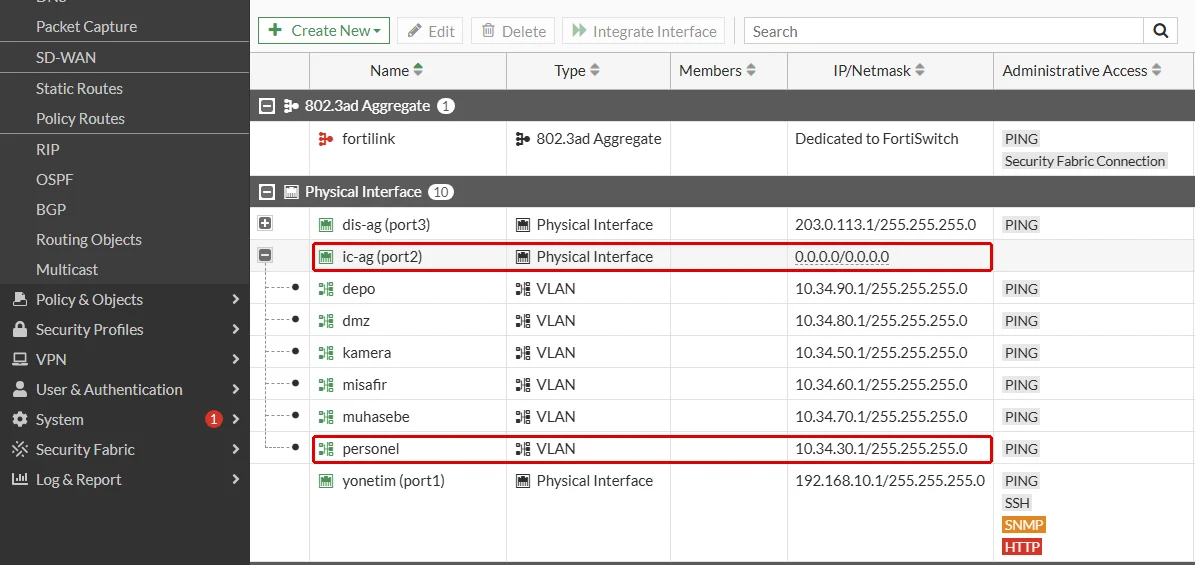Click the muhasebe VLAN icon
Screen dimensions: 1195x565
pyautogui.click(x=326, y=417)
